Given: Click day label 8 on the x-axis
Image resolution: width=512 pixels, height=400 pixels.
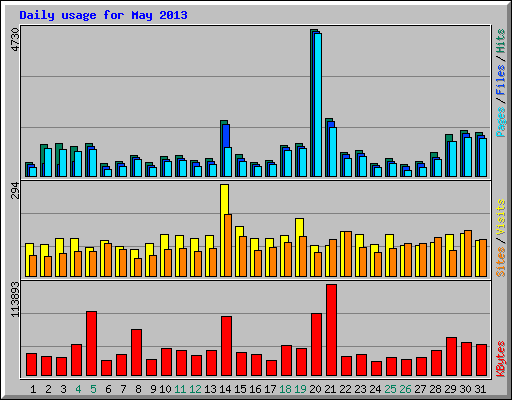Looking at the screenshot, I should (138, 389).
